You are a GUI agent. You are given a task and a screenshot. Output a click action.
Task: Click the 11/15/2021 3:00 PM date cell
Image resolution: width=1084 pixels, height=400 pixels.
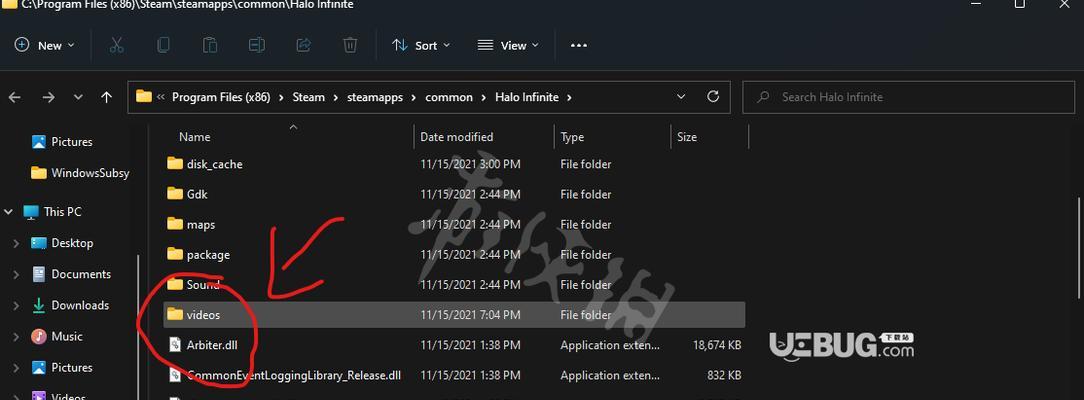pyautogui.click(x=470, y=164)
